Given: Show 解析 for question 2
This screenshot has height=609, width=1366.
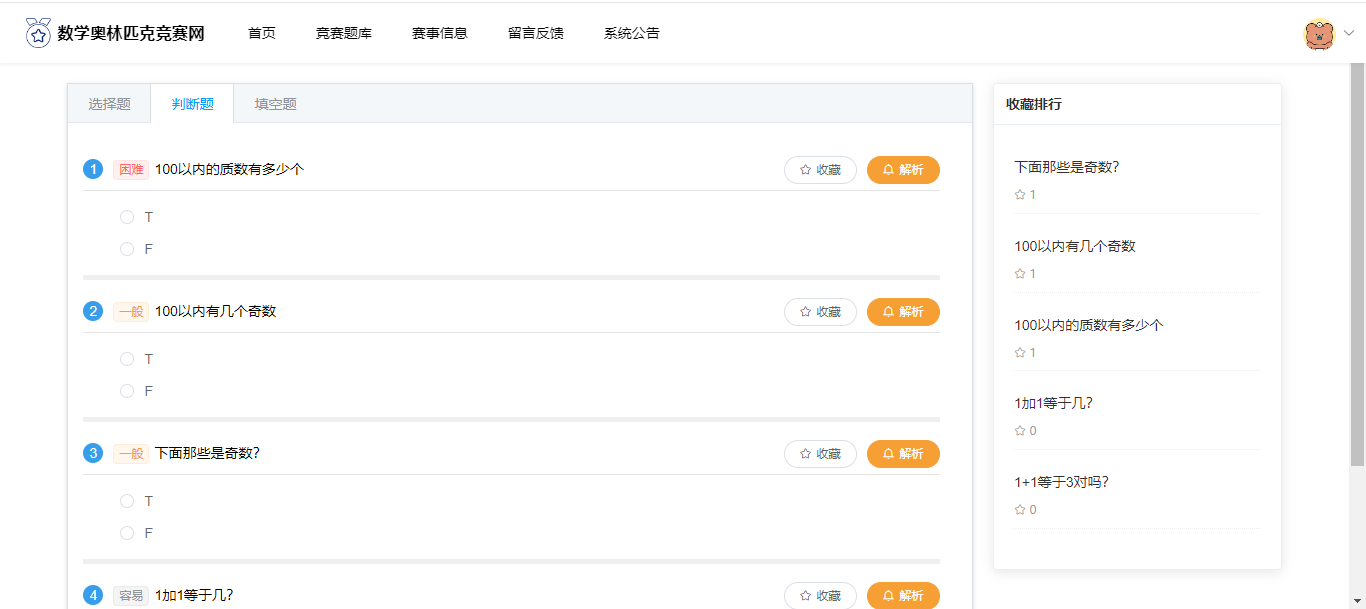Looking at the screenshot, I should pos(903,312).
